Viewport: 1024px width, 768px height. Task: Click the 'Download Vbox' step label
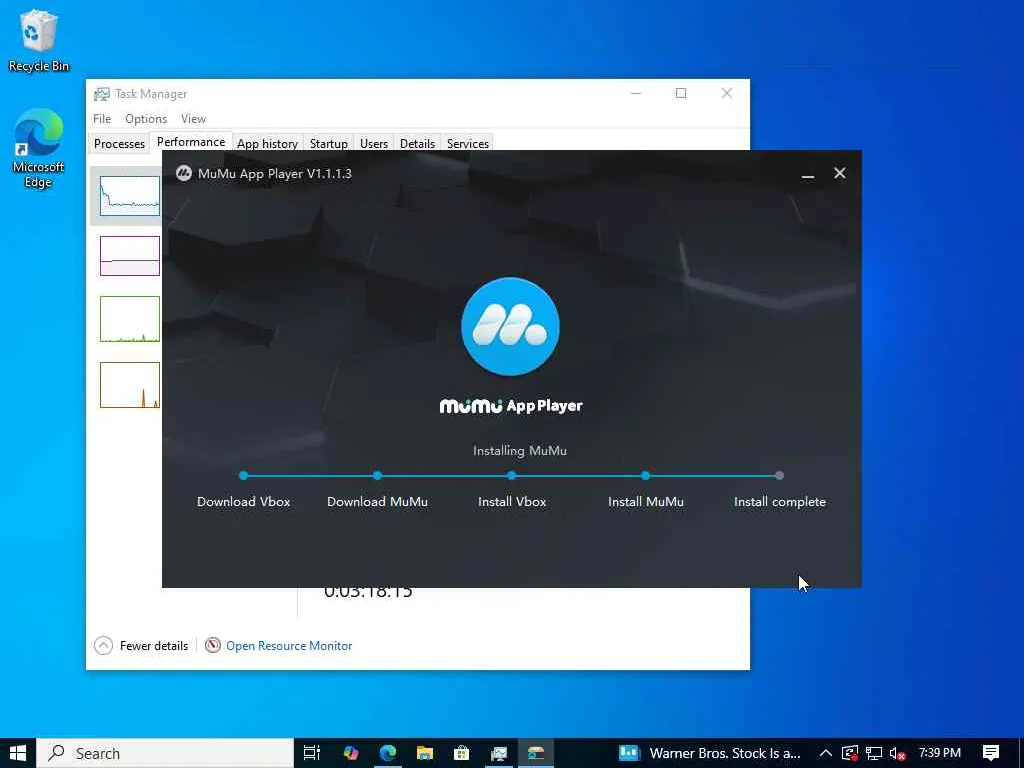244,502
